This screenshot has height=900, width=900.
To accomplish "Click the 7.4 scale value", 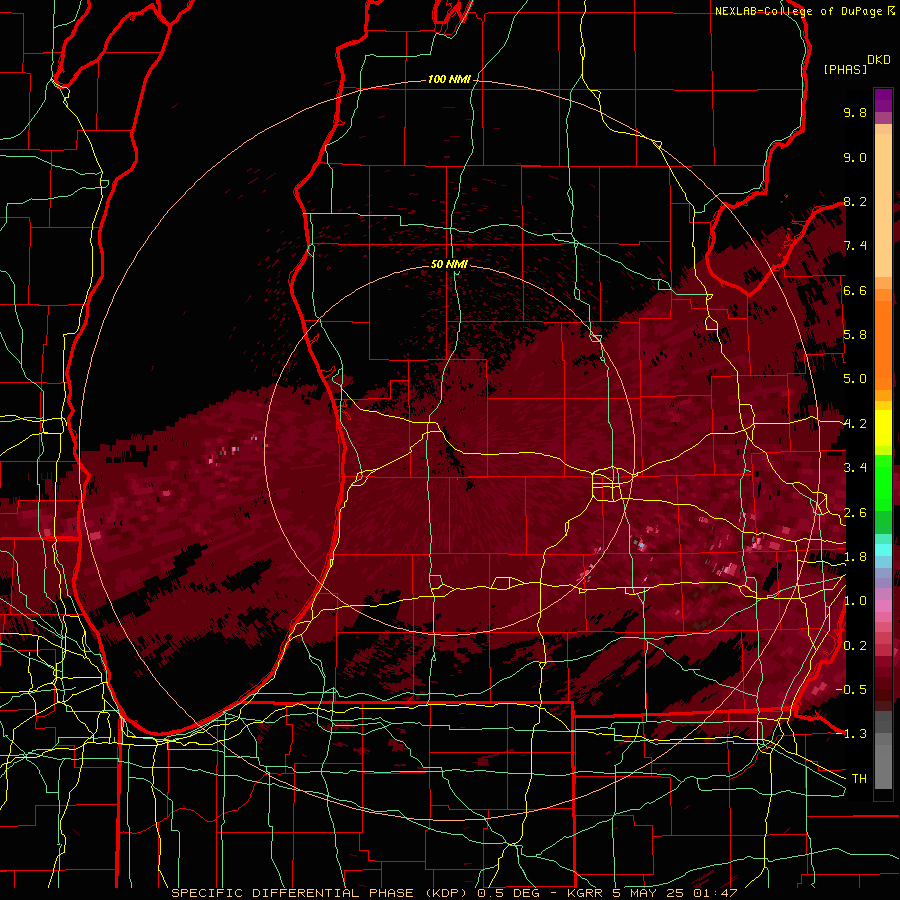I will click(x=855, y=246).
